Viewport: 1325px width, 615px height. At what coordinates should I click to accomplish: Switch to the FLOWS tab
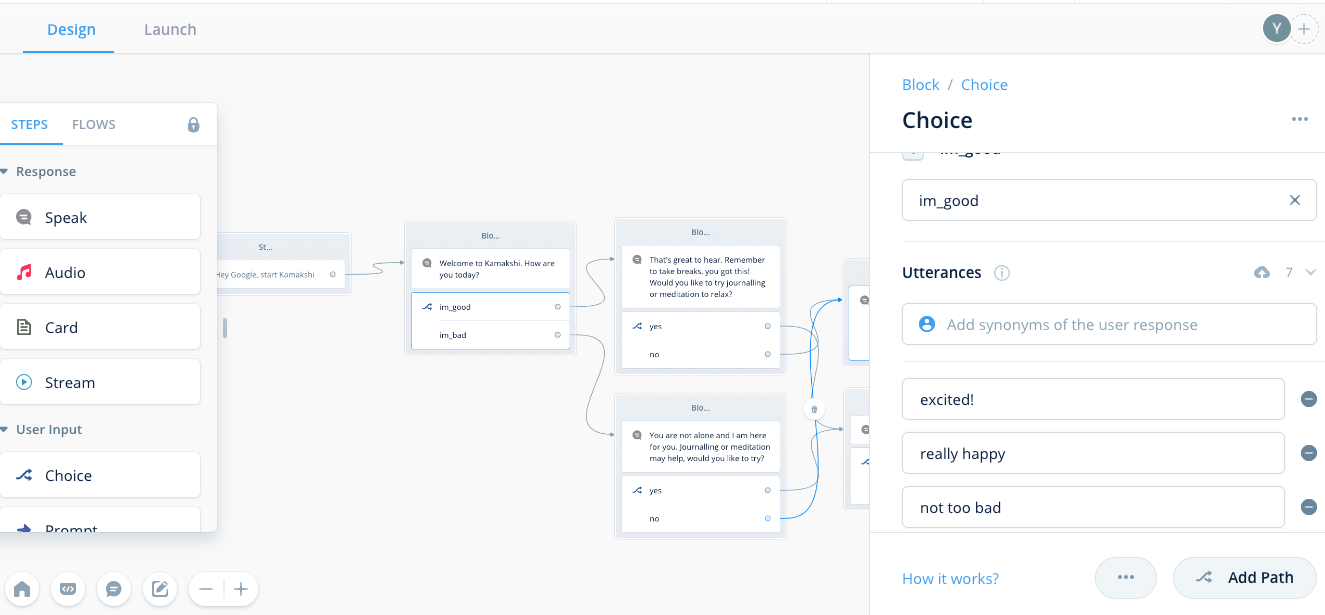(x=94, y=125)
